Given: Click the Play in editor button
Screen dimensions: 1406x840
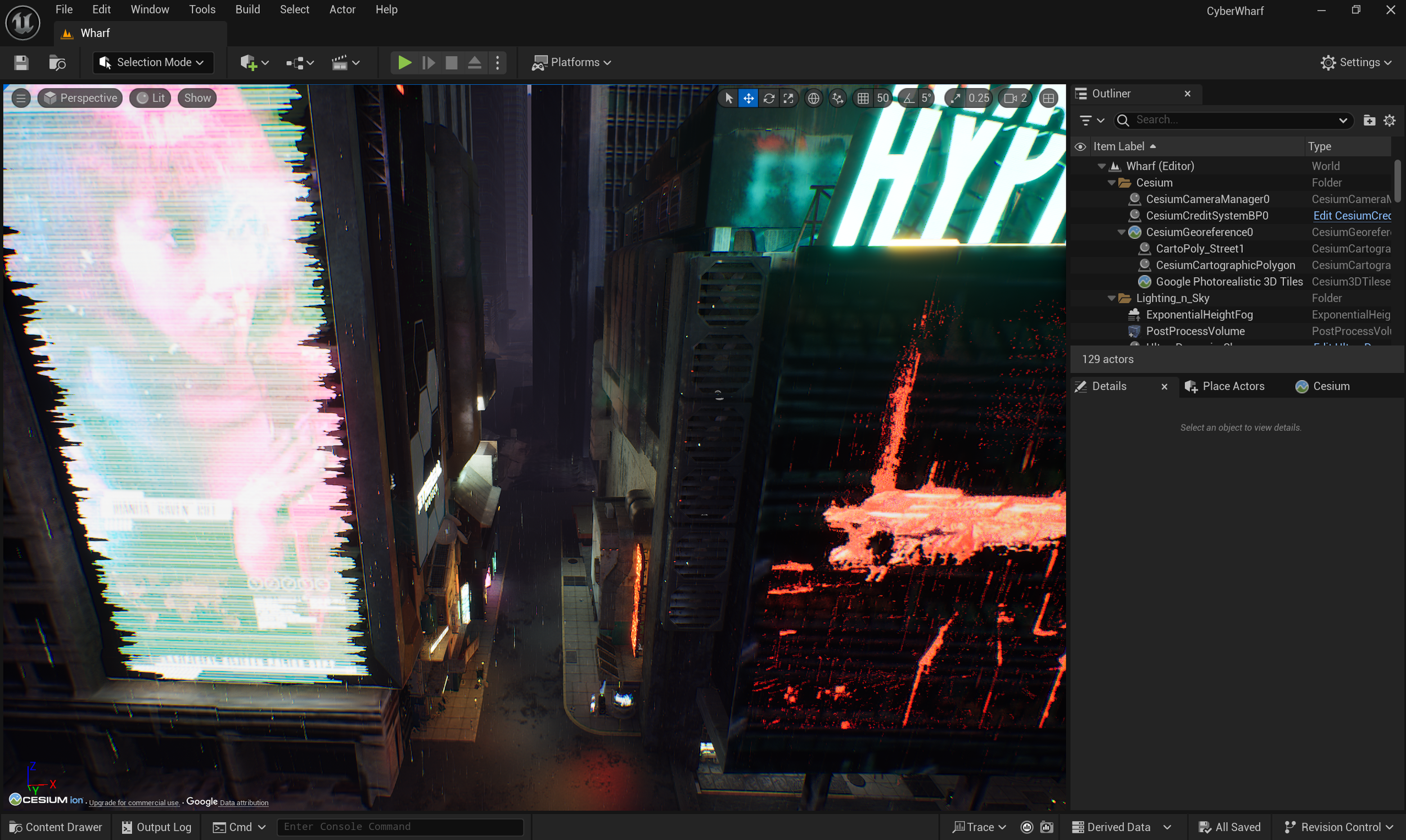Looking at the screenshot, I should click(404, 62).
